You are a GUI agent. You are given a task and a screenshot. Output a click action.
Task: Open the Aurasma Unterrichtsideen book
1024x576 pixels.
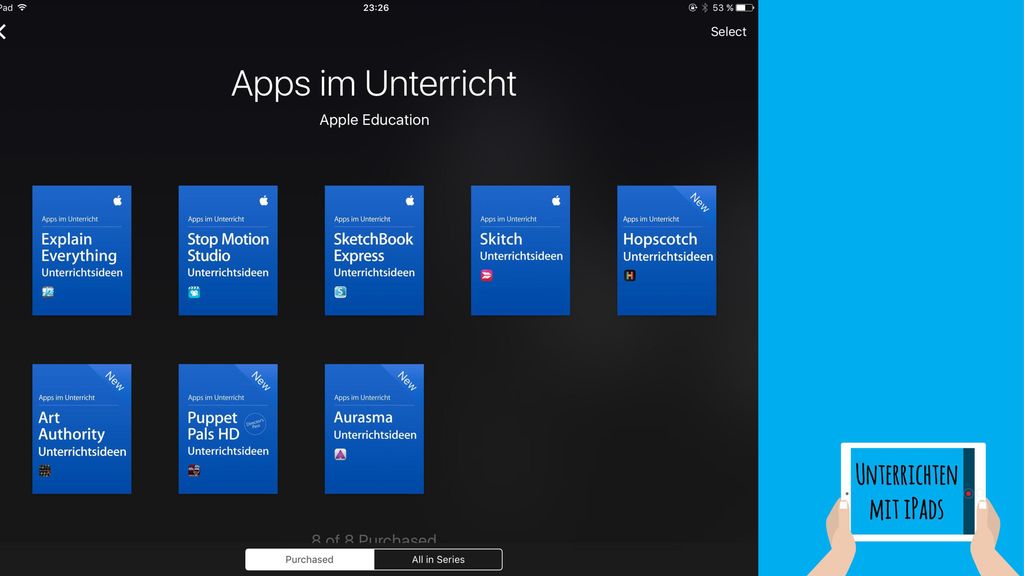click(x=374, y=428)
